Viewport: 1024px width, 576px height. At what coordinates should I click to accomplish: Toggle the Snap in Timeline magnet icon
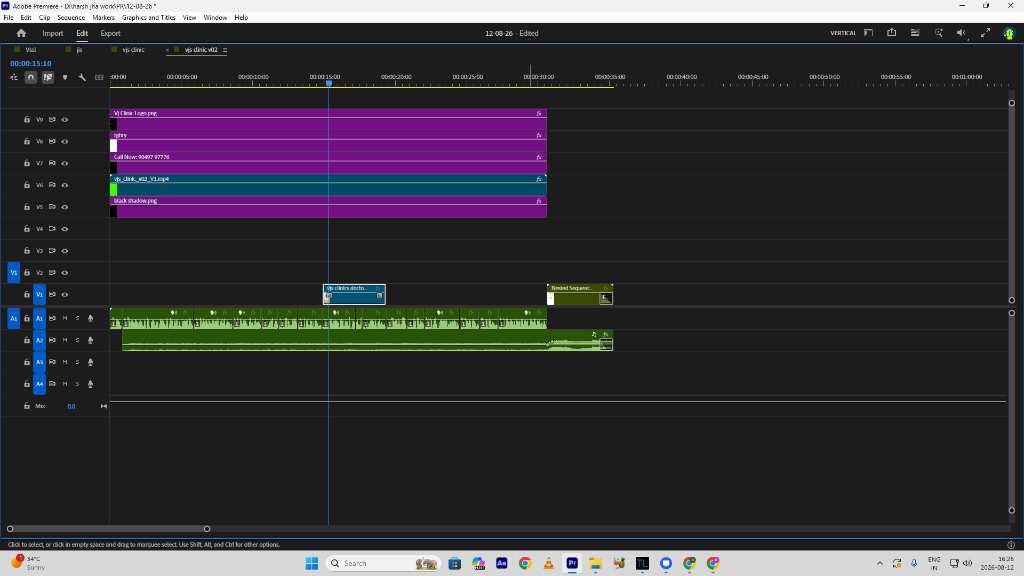31,77
